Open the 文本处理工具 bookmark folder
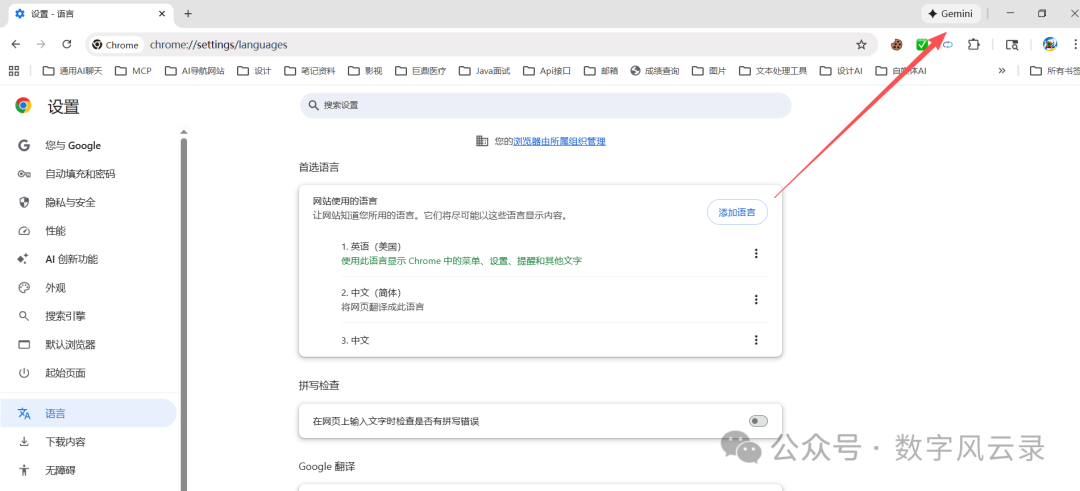The height and width of the screenshot is (491, 1080). click(773, 70)
